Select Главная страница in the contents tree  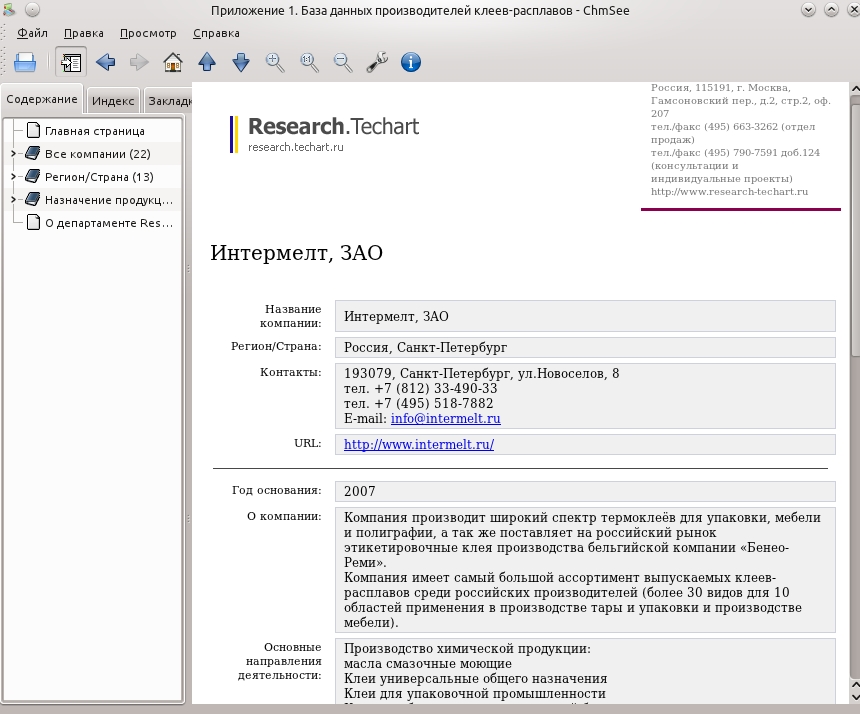[x=95, y=131]
